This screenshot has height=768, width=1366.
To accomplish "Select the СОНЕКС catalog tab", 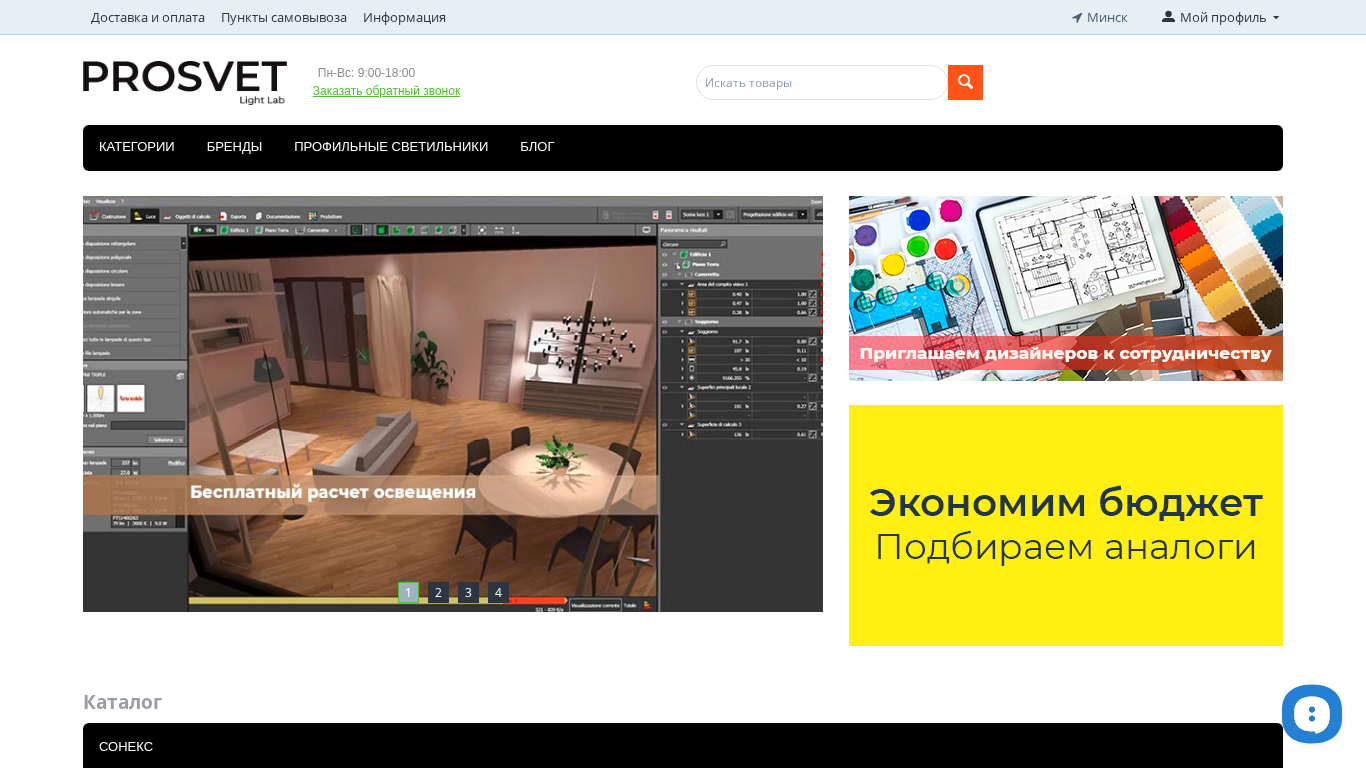I will [x=126, y=747].
